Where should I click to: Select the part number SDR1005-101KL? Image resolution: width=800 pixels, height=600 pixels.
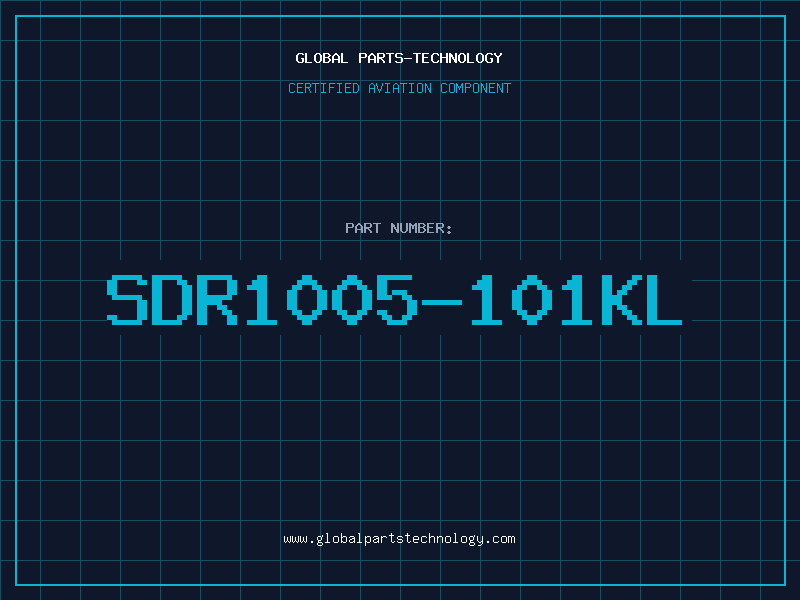click(394, 299)
